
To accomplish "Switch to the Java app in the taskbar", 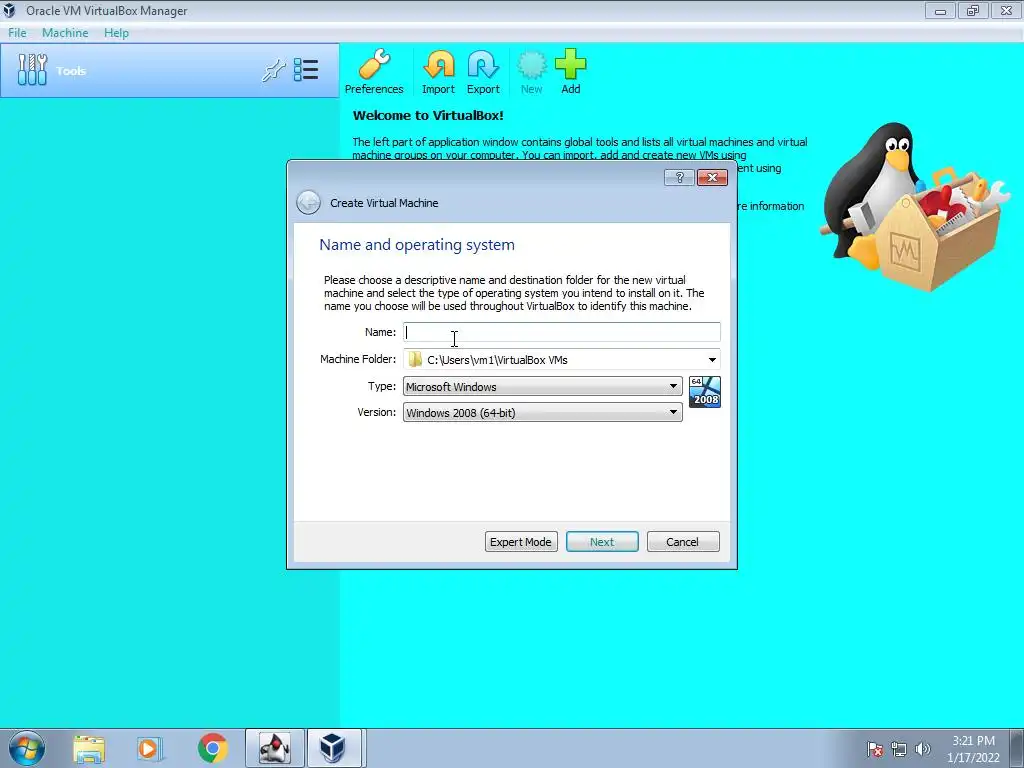I will point(274,748).
